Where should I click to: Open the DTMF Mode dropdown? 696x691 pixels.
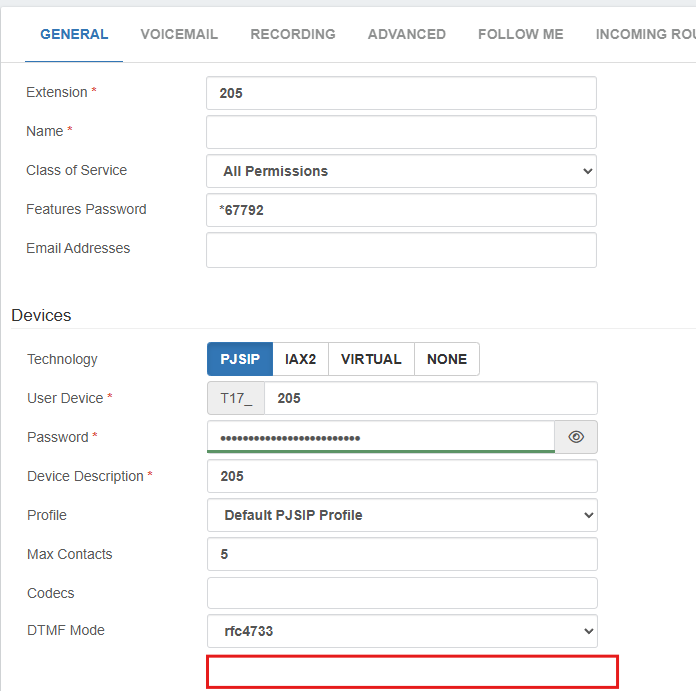(402, 632)
